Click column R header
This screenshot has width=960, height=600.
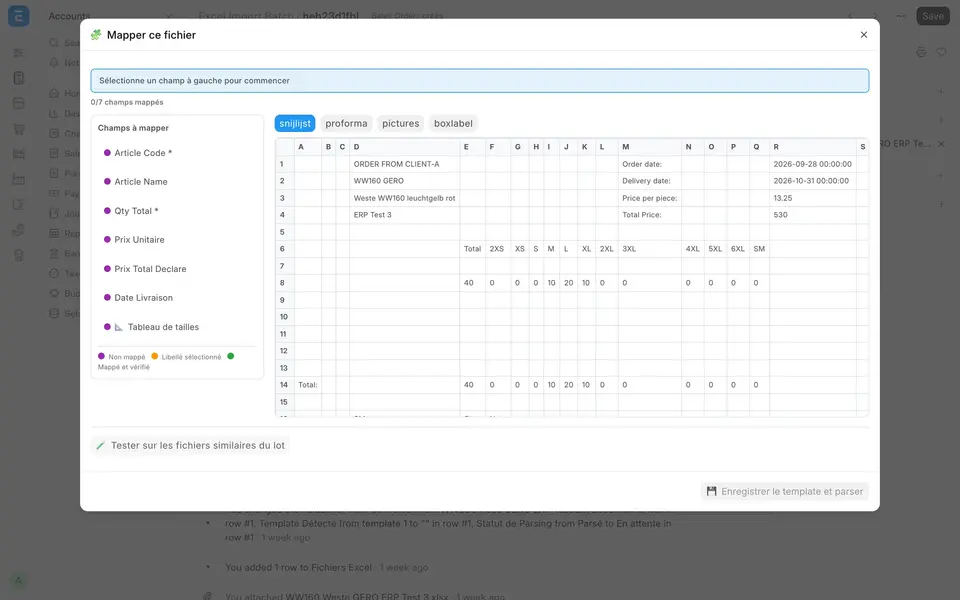click(x=812, y=147)
